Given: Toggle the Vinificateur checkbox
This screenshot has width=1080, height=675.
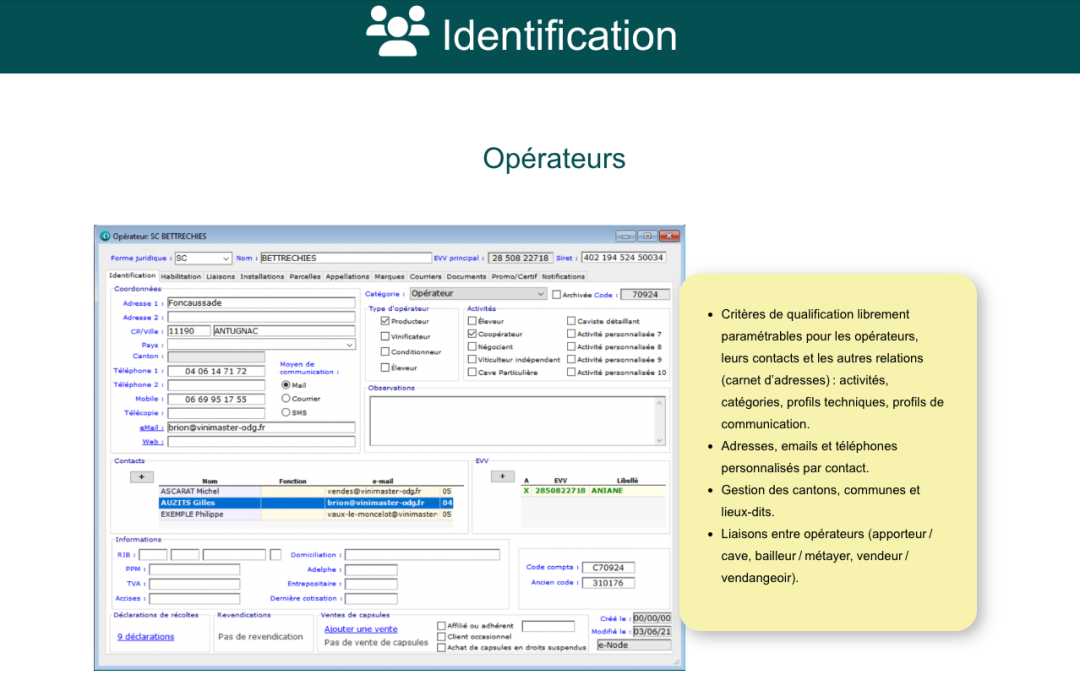Looking at the screenshot, I should point(385,336).
